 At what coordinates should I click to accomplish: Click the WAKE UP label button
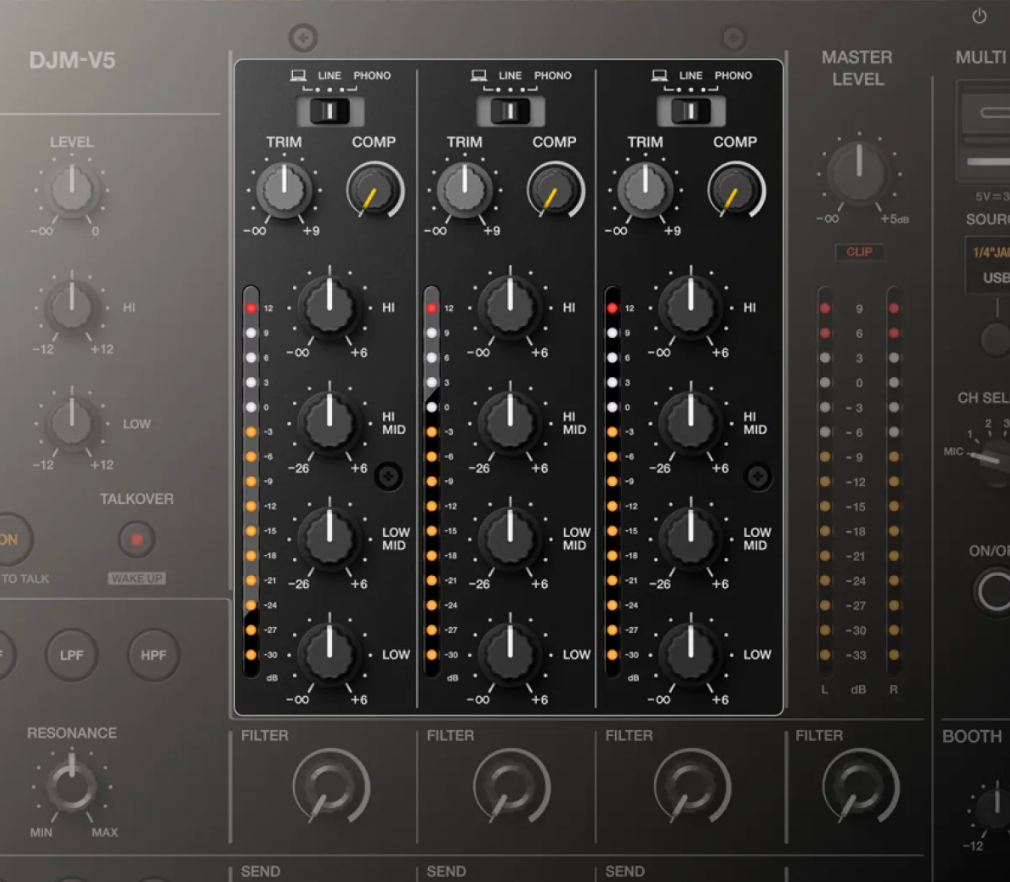137,579
